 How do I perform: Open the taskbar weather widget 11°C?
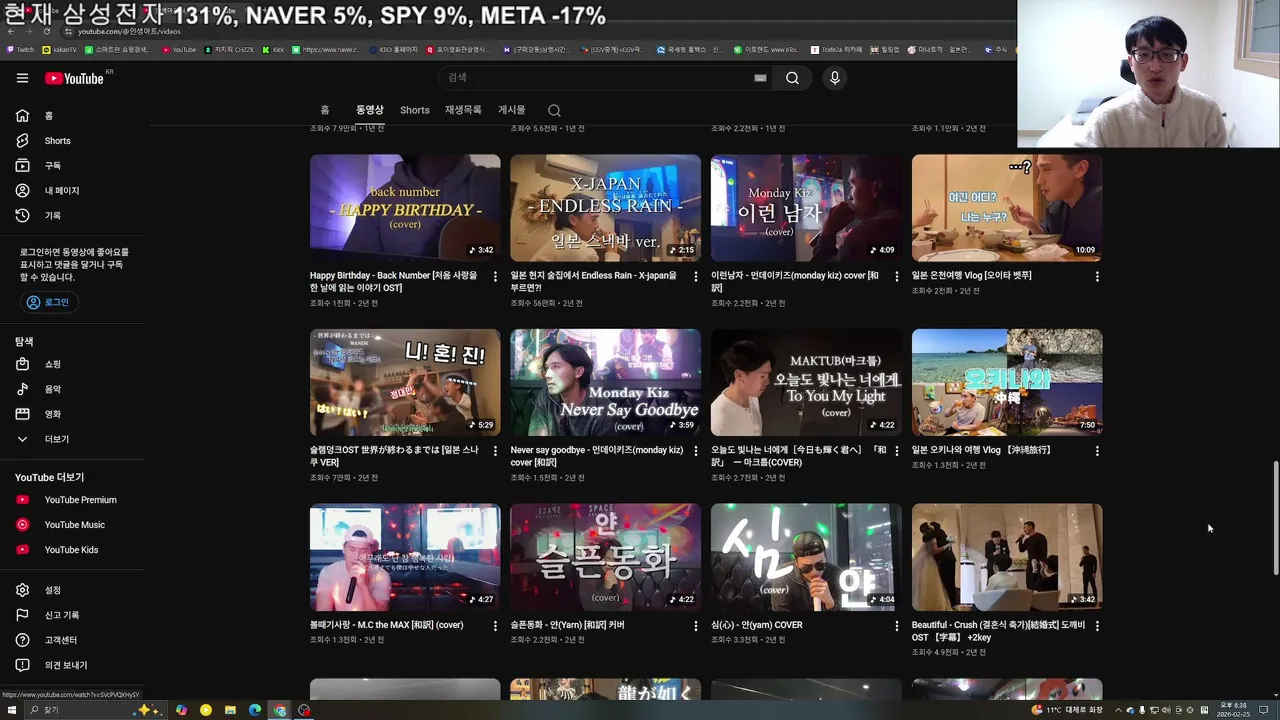[1067, 710]
